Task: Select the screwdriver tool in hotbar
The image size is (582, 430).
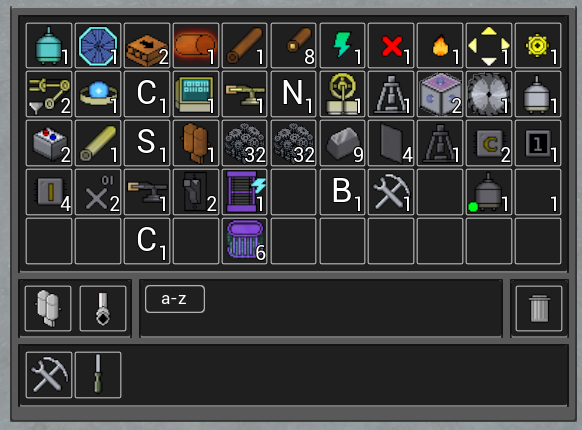Action: click(98, 375)
